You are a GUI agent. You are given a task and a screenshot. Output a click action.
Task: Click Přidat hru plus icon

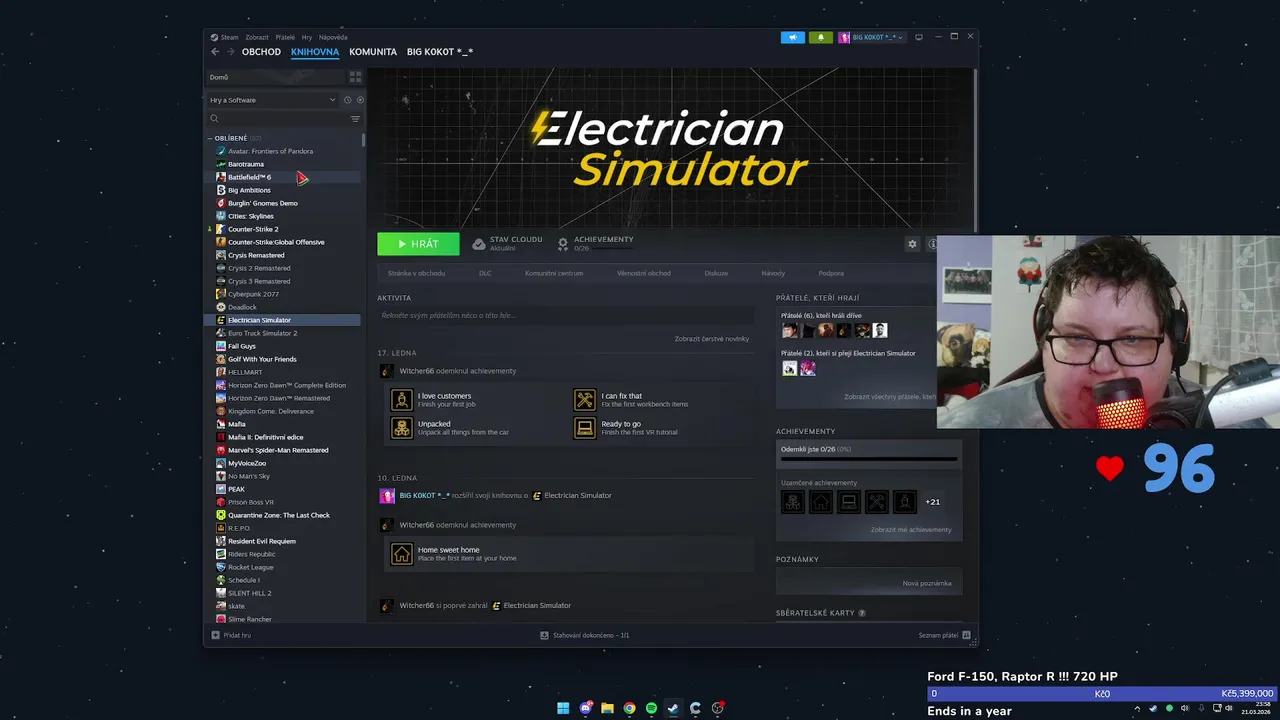215,635
